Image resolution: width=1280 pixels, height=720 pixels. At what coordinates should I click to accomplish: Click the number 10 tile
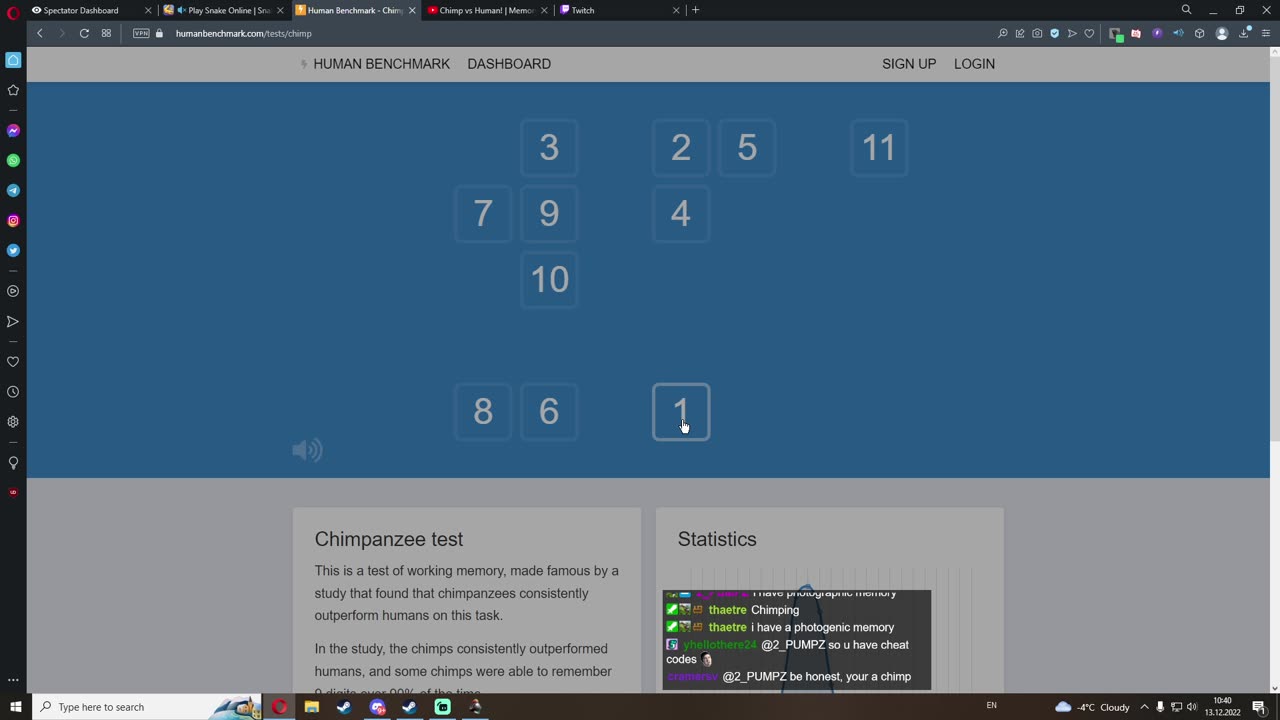(x=549, y=280)
